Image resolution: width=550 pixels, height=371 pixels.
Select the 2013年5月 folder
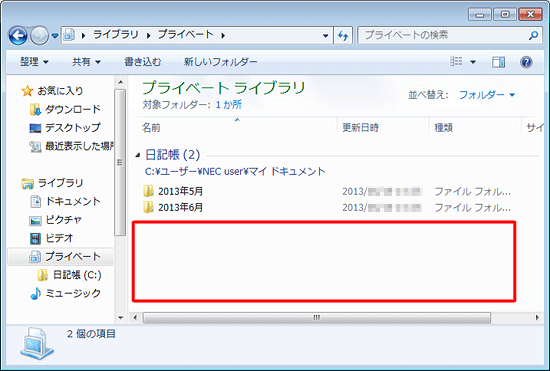point(180,191)
